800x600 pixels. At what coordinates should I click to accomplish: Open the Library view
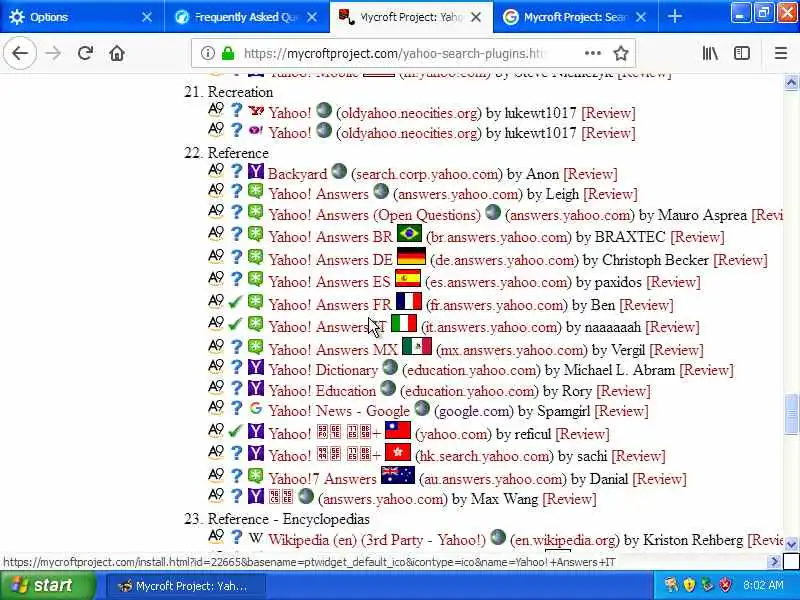tap(710, 53)
